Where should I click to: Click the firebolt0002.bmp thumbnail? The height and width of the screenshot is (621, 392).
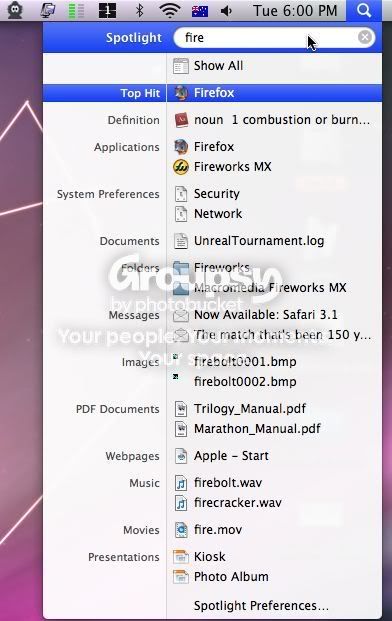175,376
